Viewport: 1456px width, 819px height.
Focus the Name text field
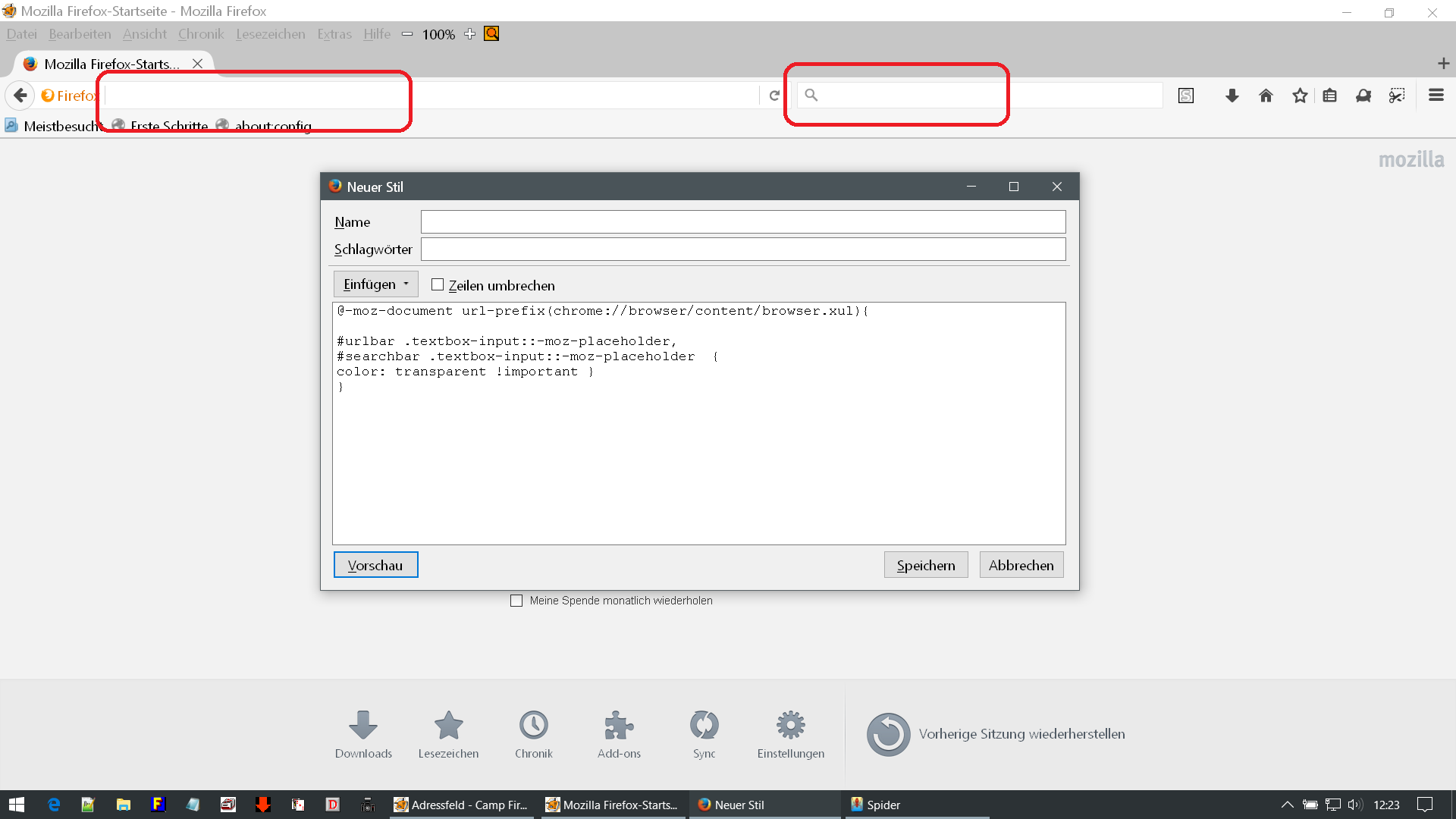[742, 222]
